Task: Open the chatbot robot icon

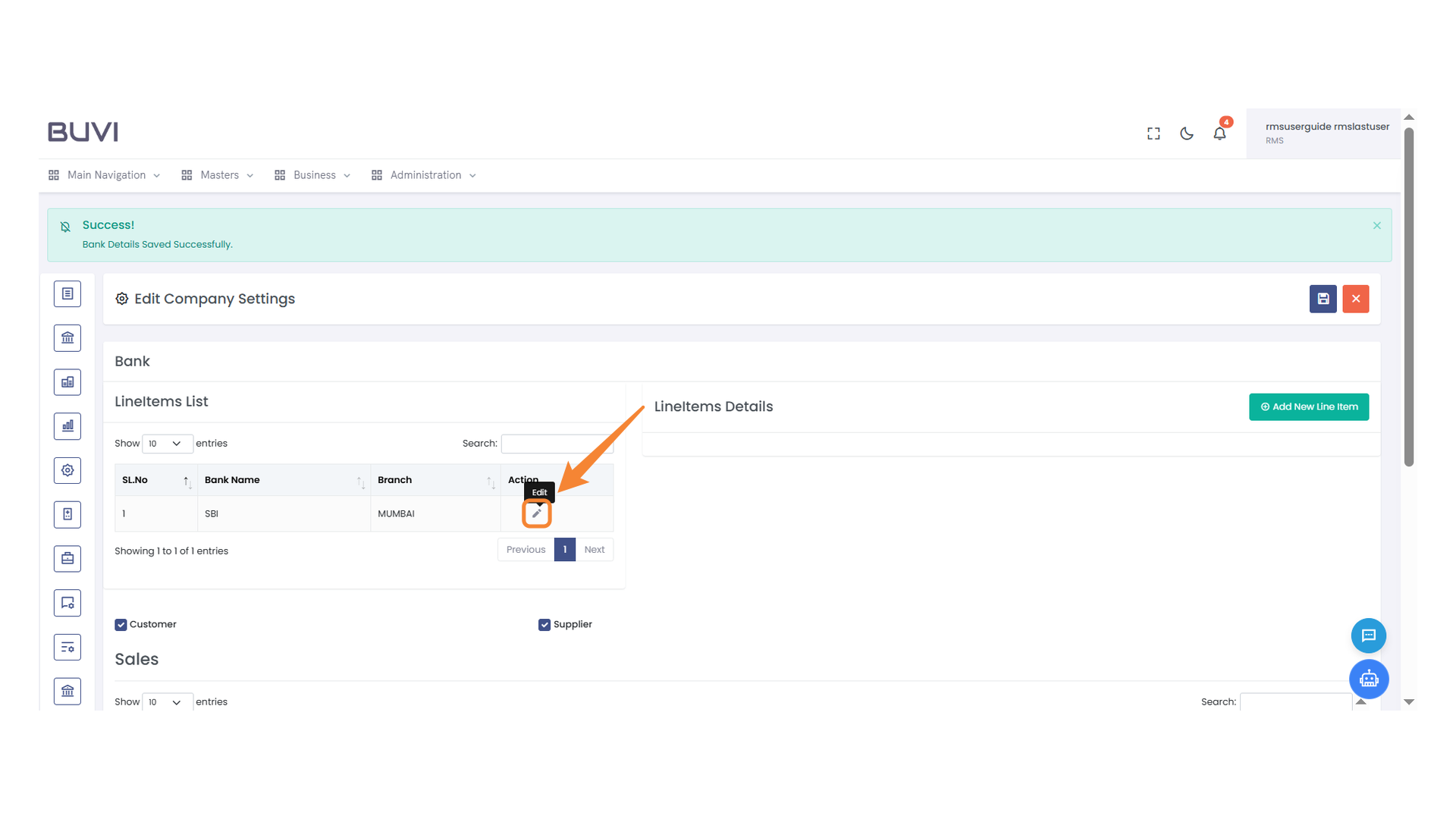Action: pos(1368,679)
